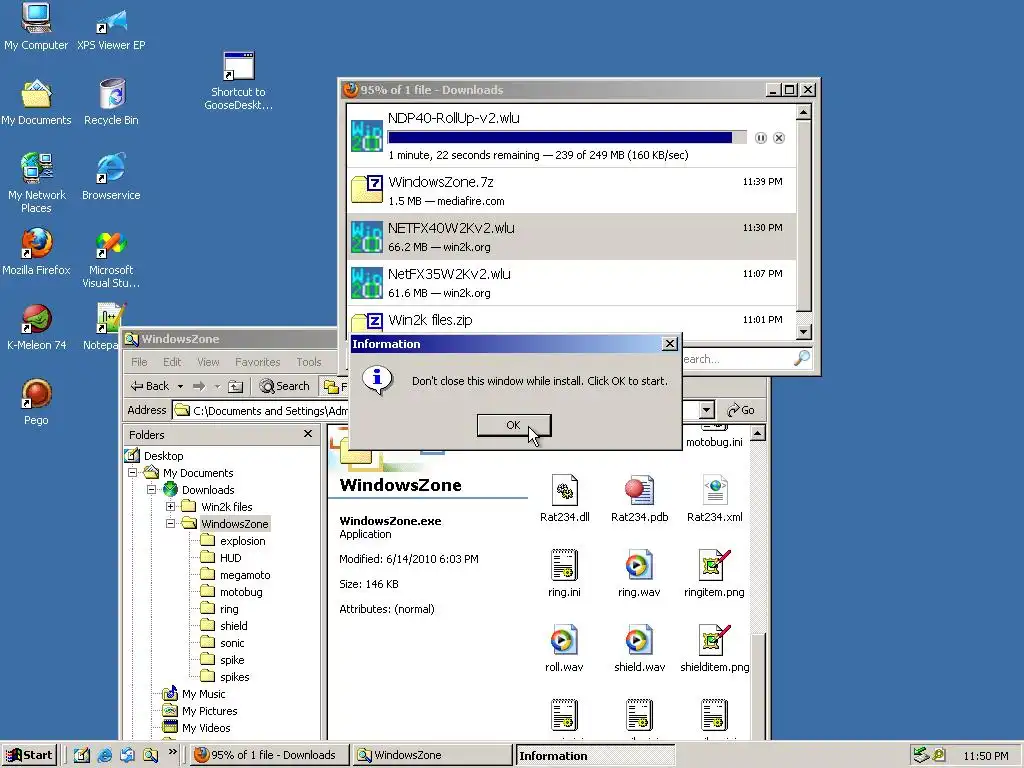Click OK in Information dialog
Image resolution: width=1024 pixels, height=768 pixels.
(514, 425)
